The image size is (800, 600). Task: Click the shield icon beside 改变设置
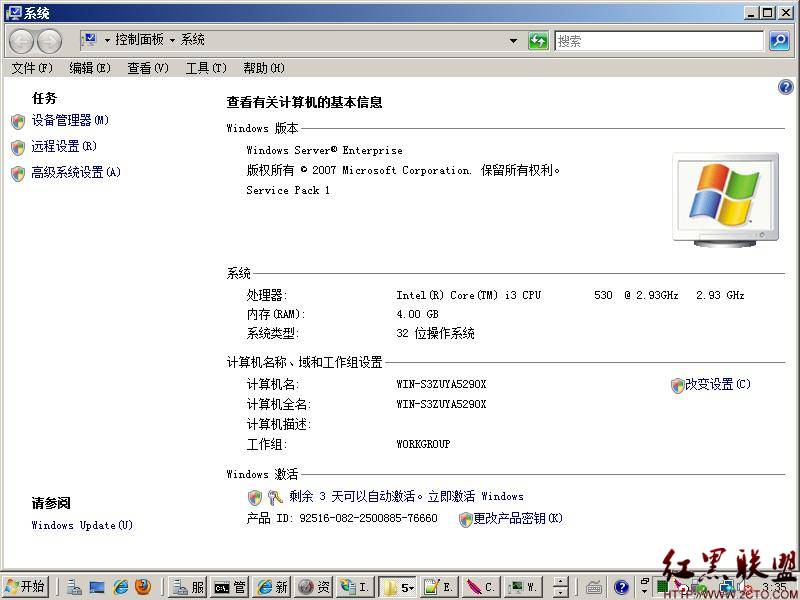pos(678,386)
